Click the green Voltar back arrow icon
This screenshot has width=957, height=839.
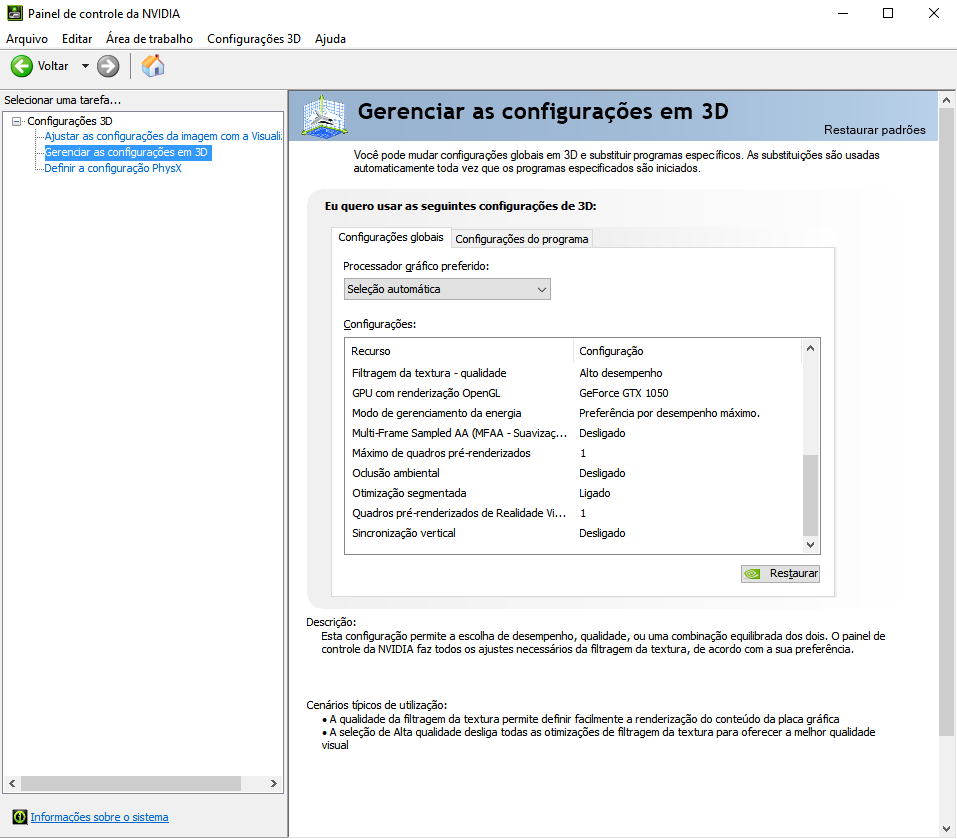coord(22,66)
